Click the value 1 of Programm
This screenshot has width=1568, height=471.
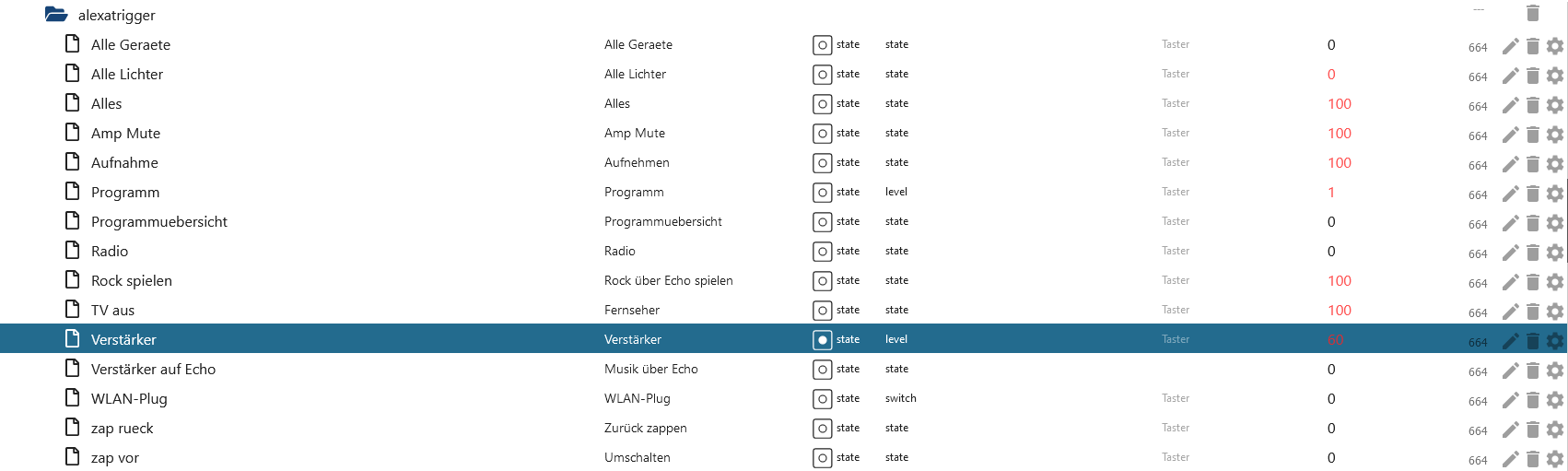[x=1331, y=193]
